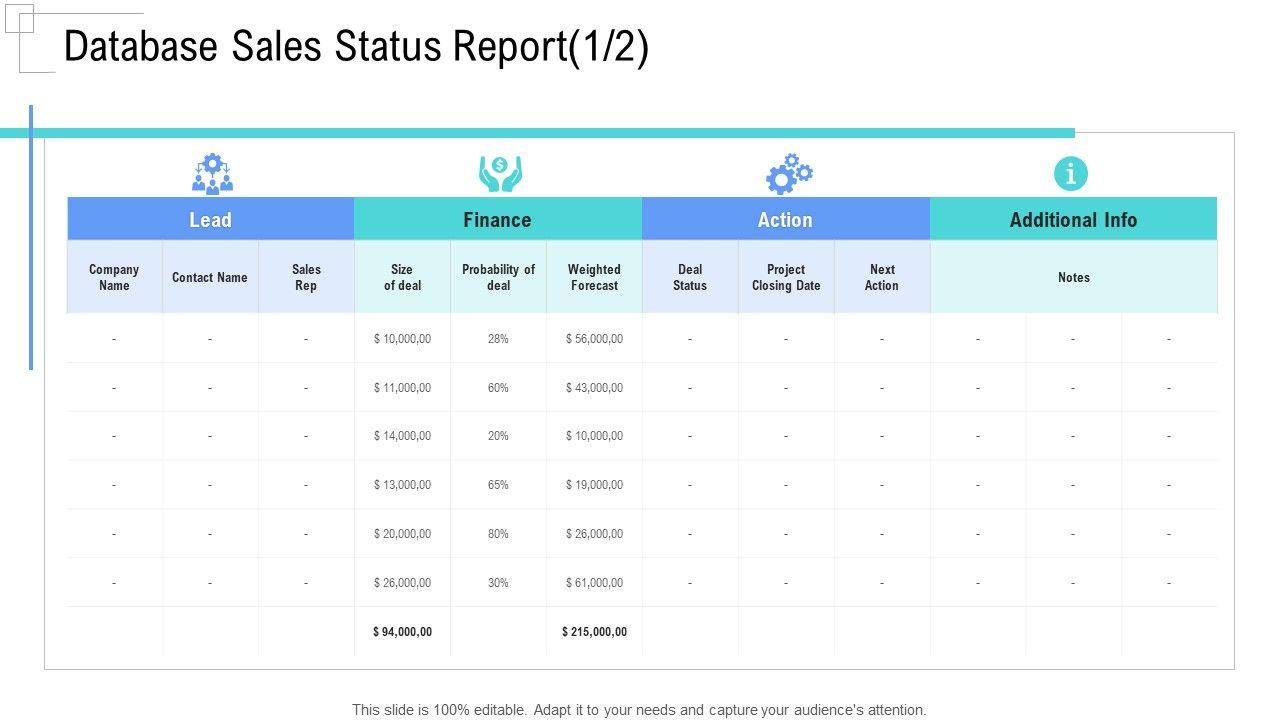This screenshot has height=720, width=1280.
Task: Click the Notes column header
Action: point(1074,277)
